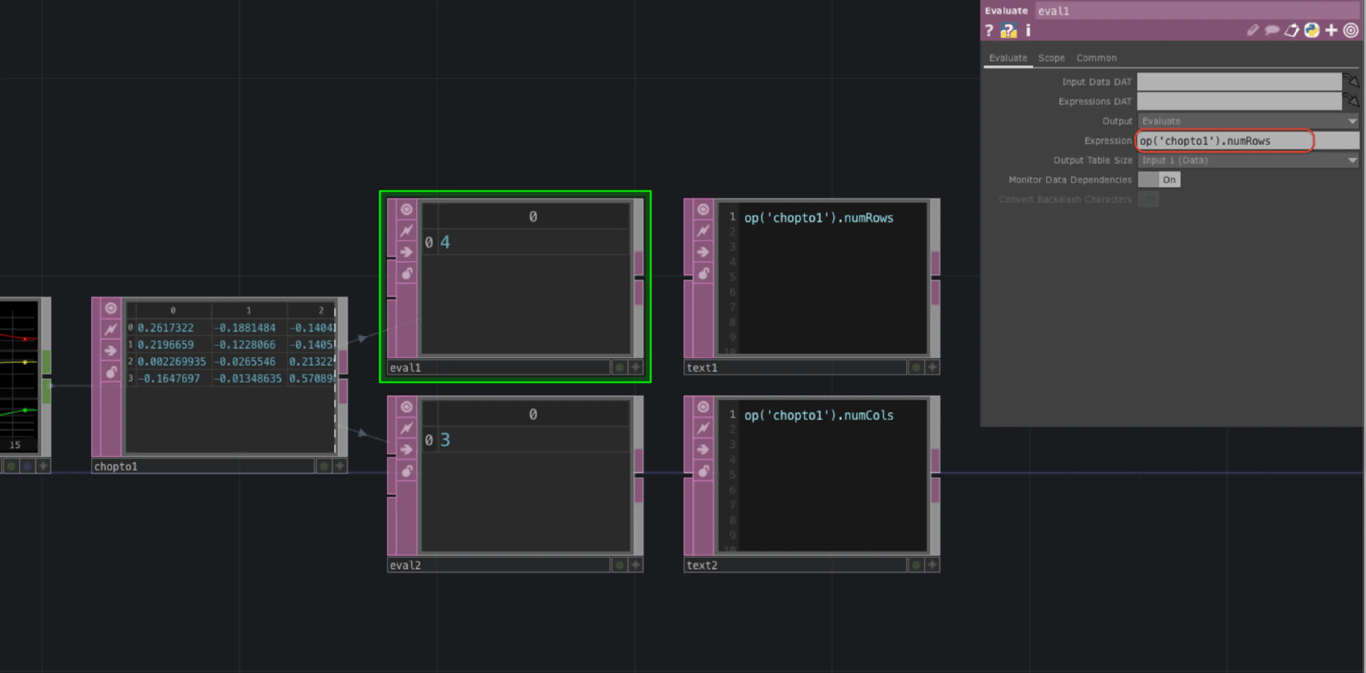Click the eval1 title in parameter dialog header

click(x=1055, y=11)
